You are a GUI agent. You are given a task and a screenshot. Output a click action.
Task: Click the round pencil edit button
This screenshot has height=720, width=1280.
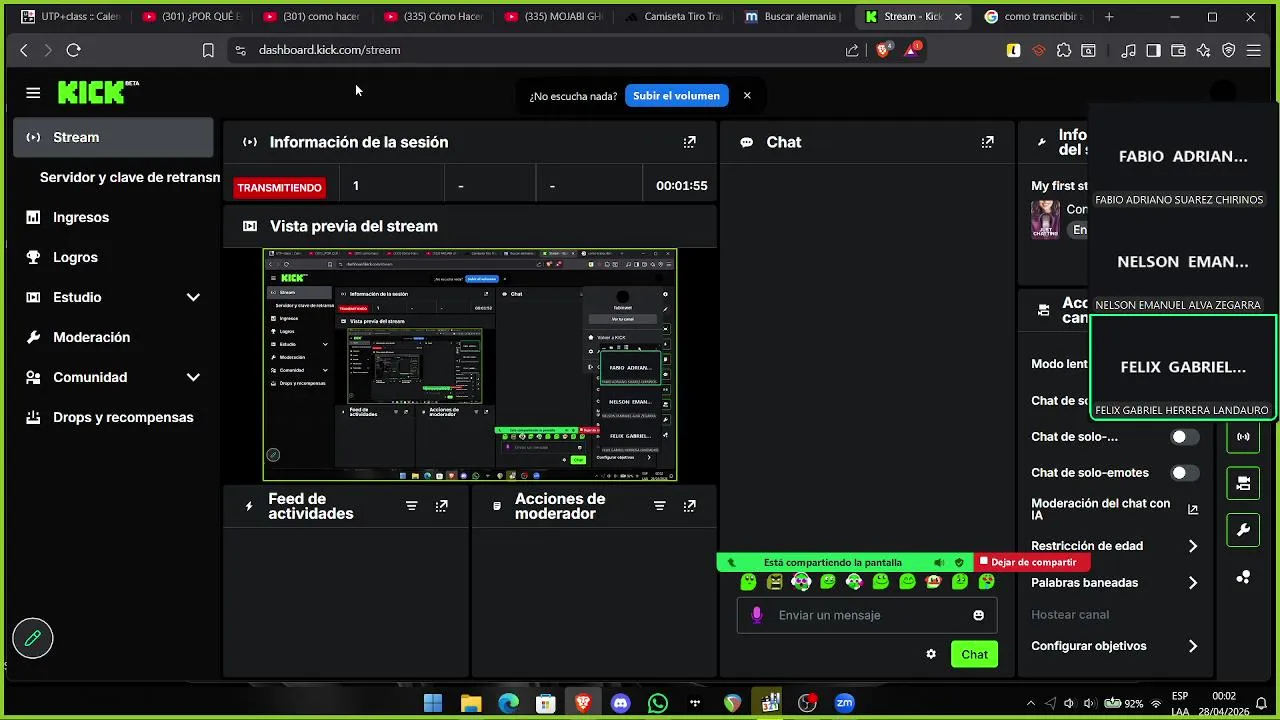pyautogui.click(x=32, y=638)
